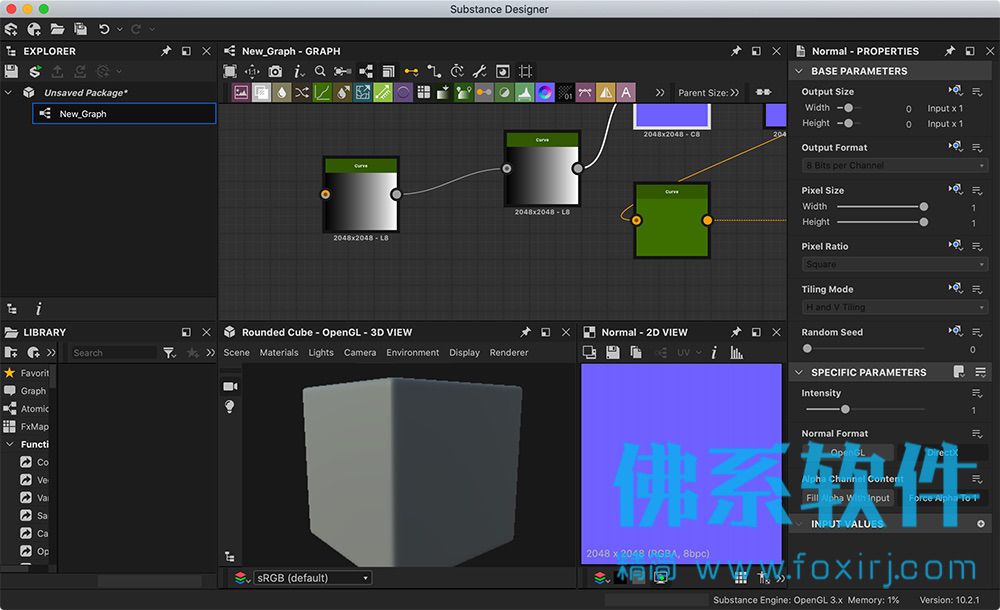Toggle Output Size relative-to-parent icon
1000x610 pixels.
click(955, 91)
